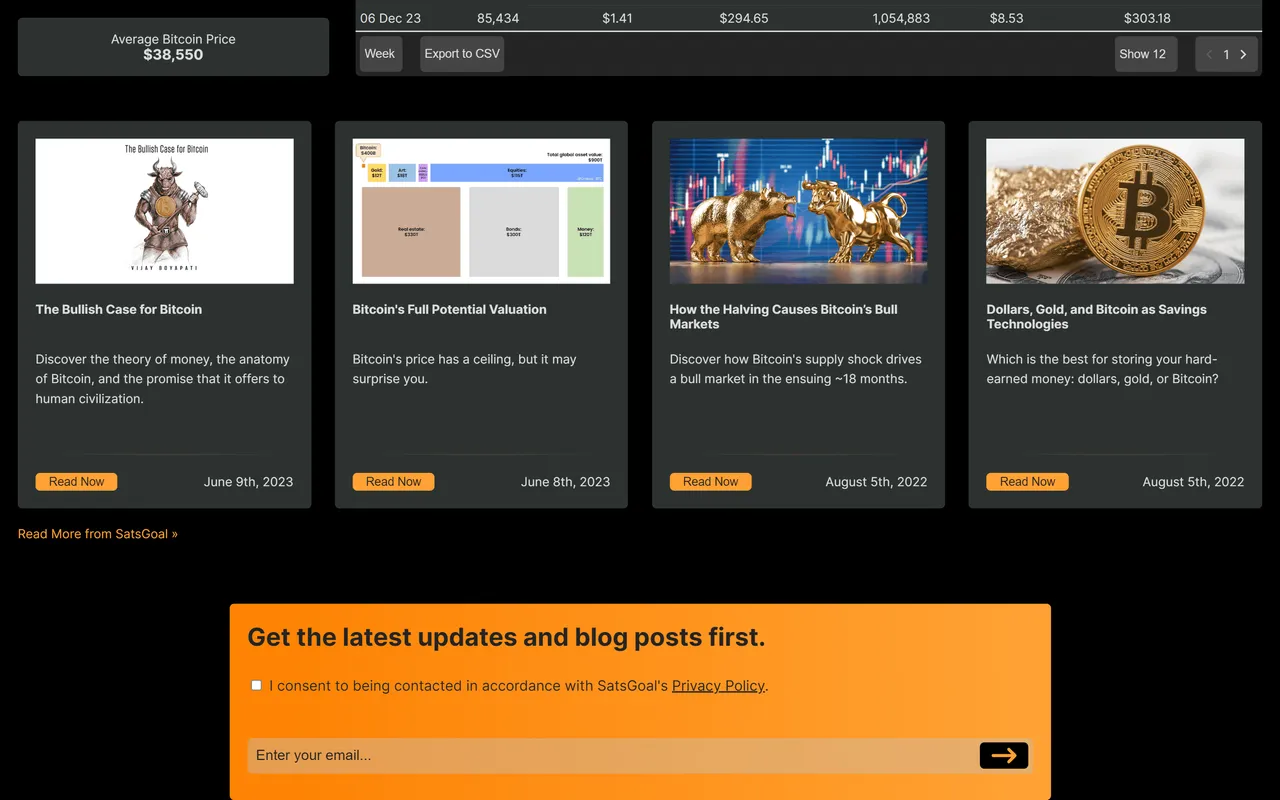The height and width of the screenshot is (800, 1280).
Task: Open the Week interval selector
Action: pyautogui.click(x=380, y=54)
